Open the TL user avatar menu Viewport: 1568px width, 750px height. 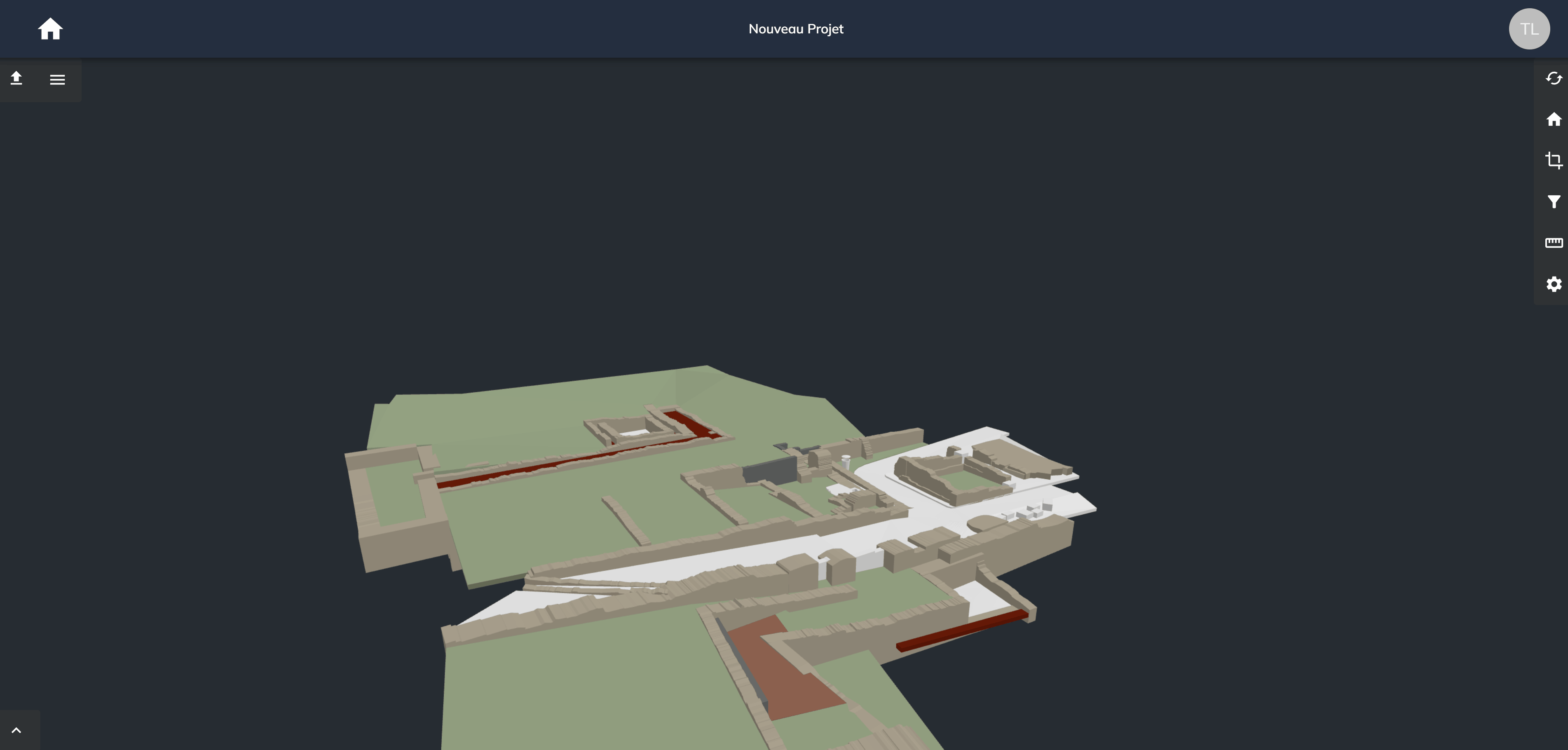click(x=1529, y=28)
